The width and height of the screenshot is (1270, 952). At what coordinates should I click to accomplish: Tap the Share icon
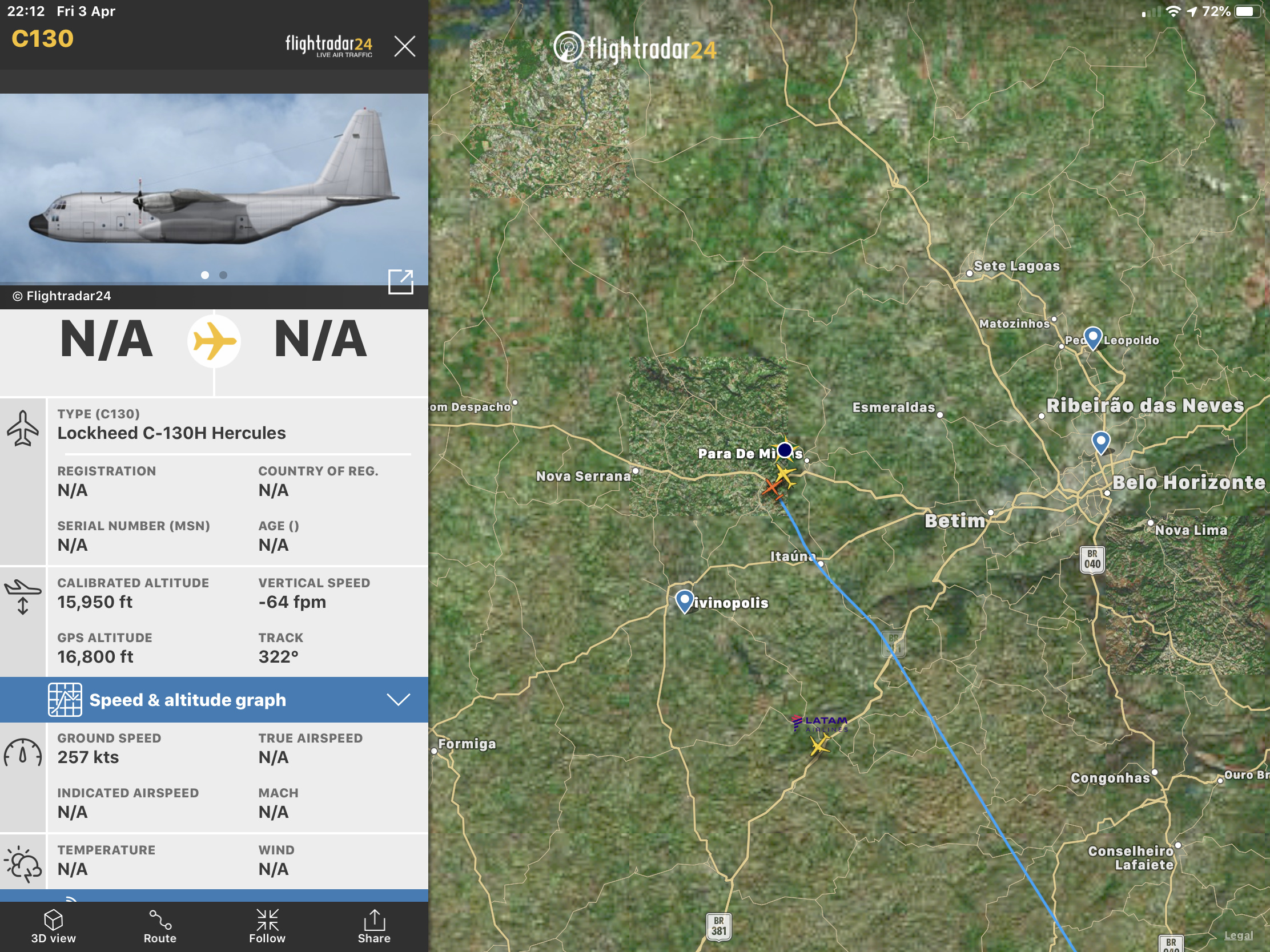click(374, 926)
